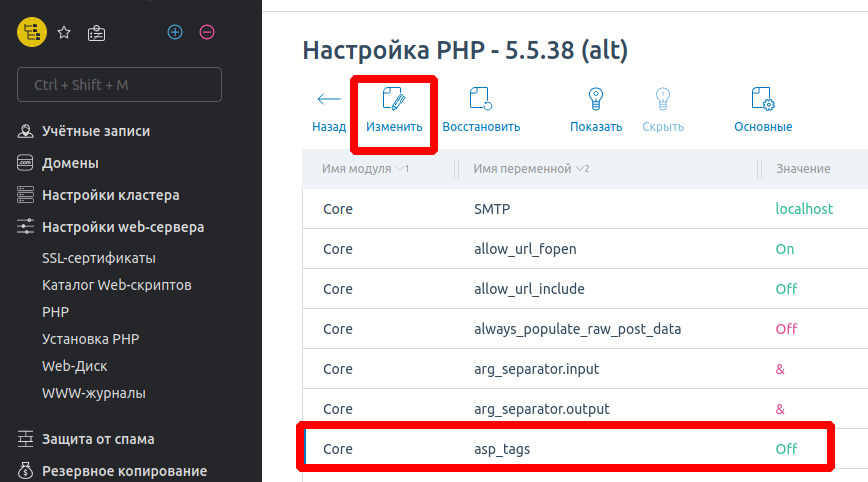Open Каталог Web-скриптов menu item

coord(117,286)
